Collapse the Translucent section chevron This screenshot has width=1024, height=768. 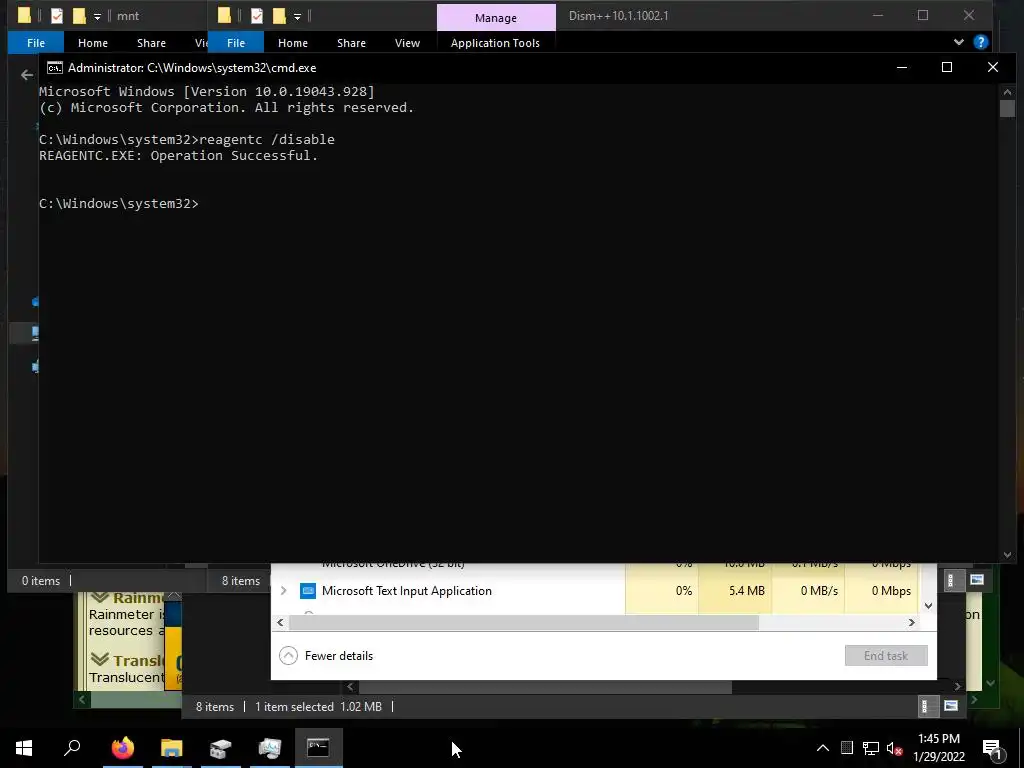(100, 659)
